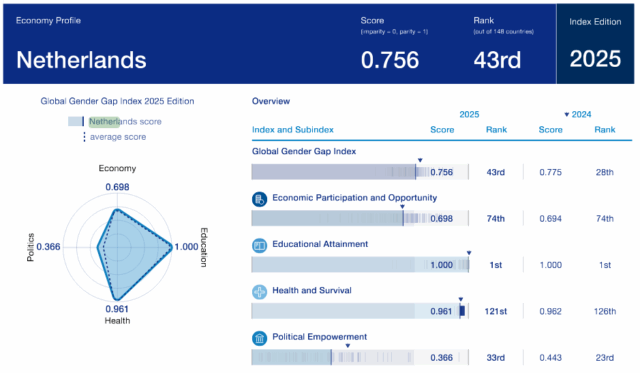Click the average marker above the Global Gender Gap bar
The height and width of the screenshot is (373, 640).
[x=420, y=160]
